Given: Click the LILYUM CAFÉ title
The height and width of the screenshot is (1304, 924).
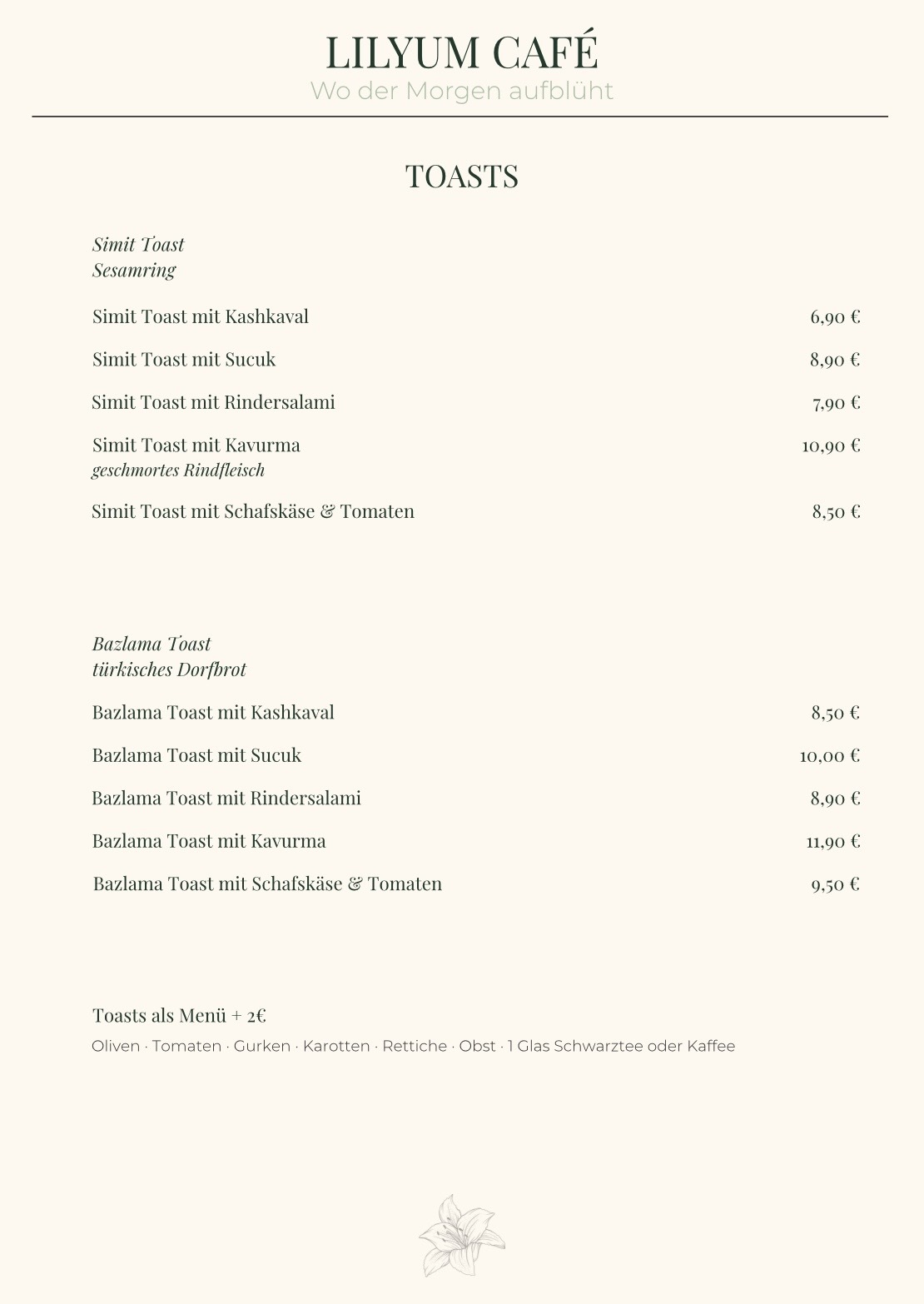Looking at the screenshot, I should click(x=462, y=52).
